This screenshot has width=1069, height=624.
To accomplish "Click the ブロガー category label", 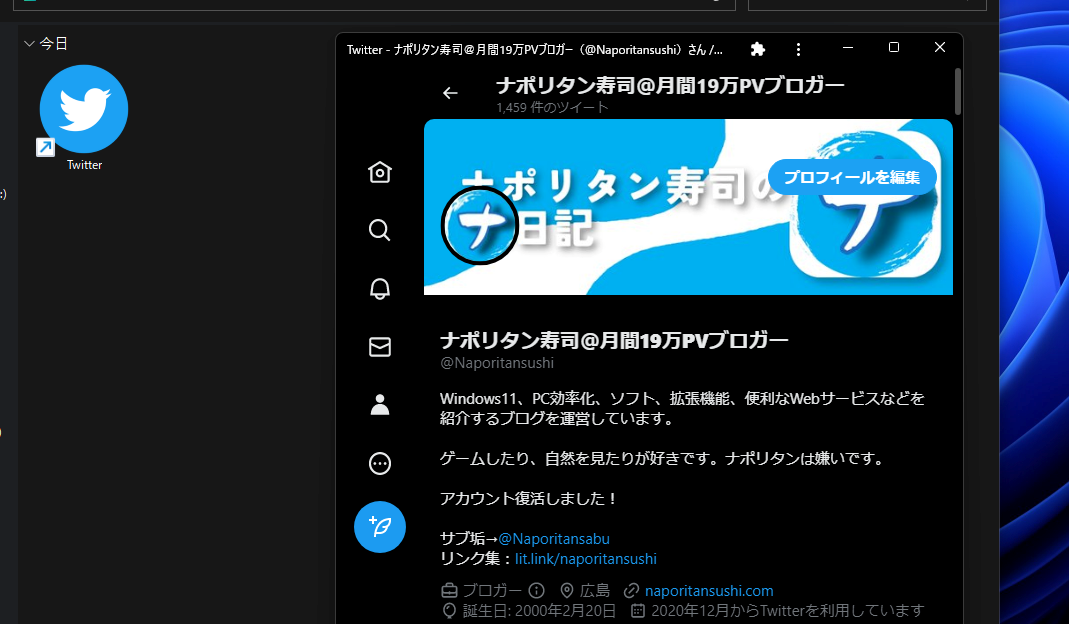I will (x=492, y=591).
